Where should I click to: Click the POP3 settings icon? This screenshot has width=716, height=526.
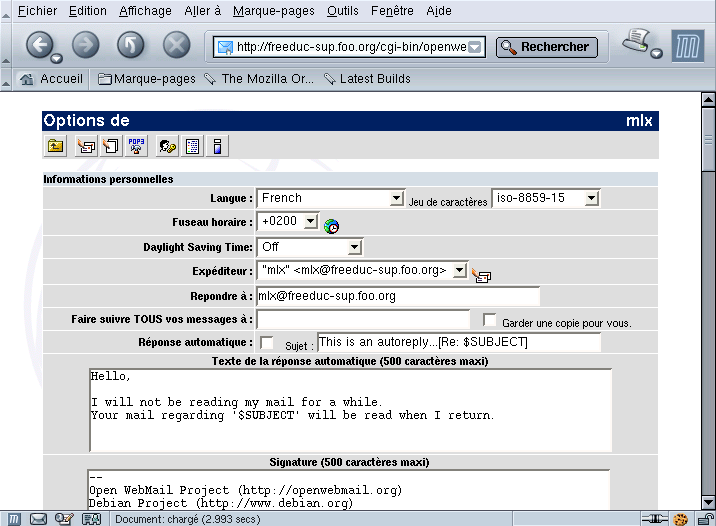136,146
